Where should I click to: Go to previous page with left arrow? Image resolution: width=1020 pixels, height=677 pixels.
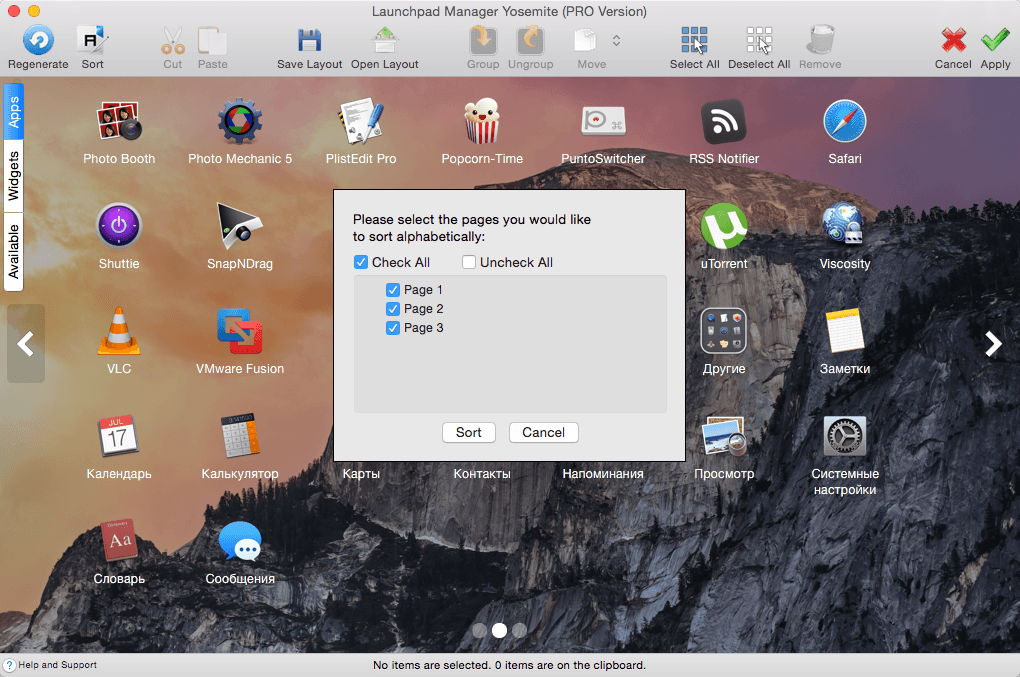pos(26,343)
